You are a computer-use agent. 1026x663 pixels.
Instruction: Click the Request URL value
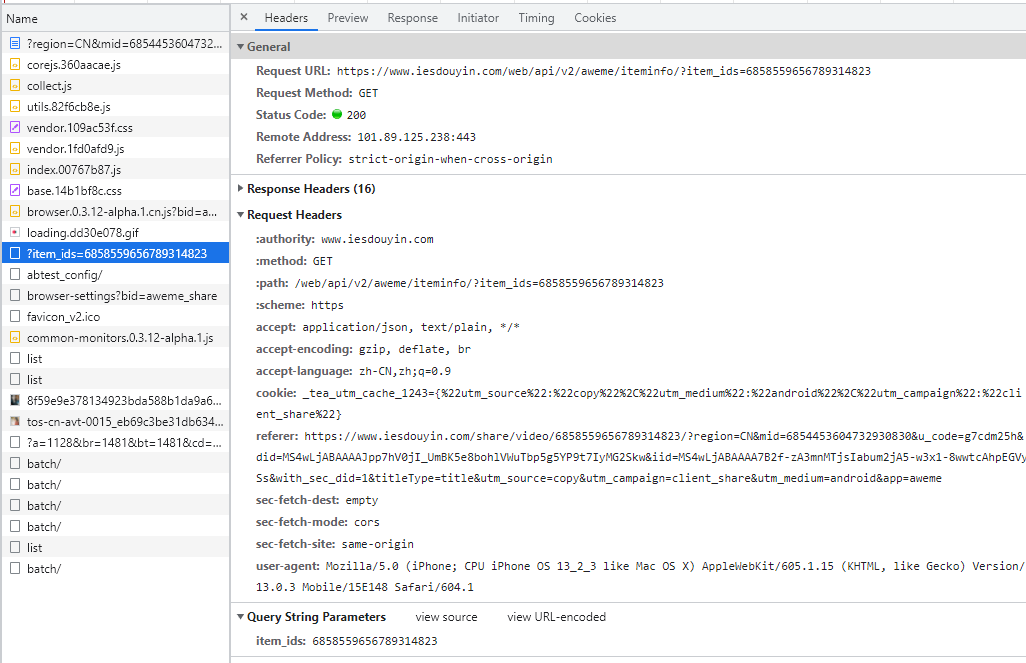[603, 71]
